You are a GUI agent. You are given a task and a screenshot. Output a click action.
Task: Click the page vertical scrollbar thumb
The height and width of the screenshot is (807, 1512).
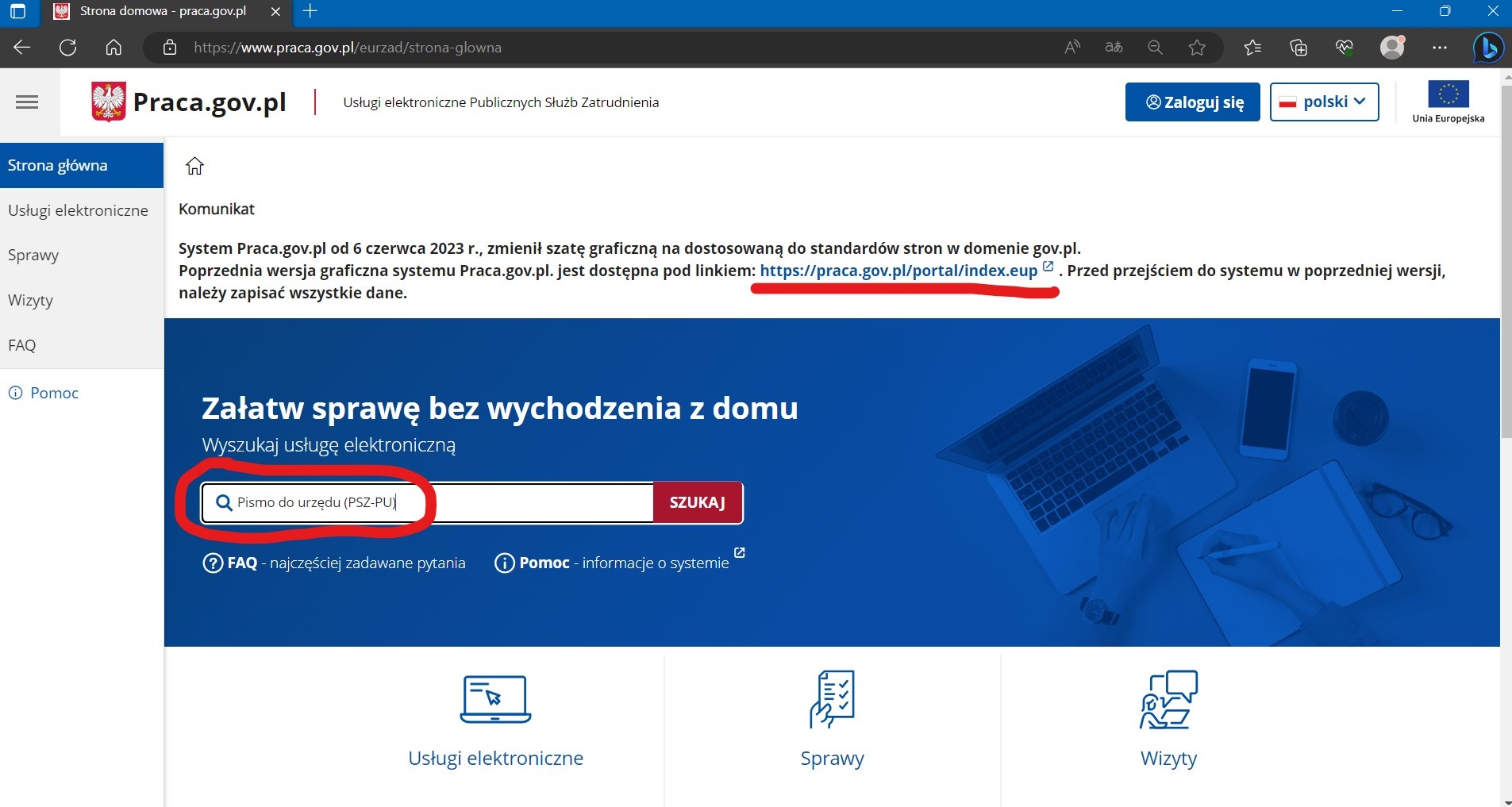click(1506, 262)
